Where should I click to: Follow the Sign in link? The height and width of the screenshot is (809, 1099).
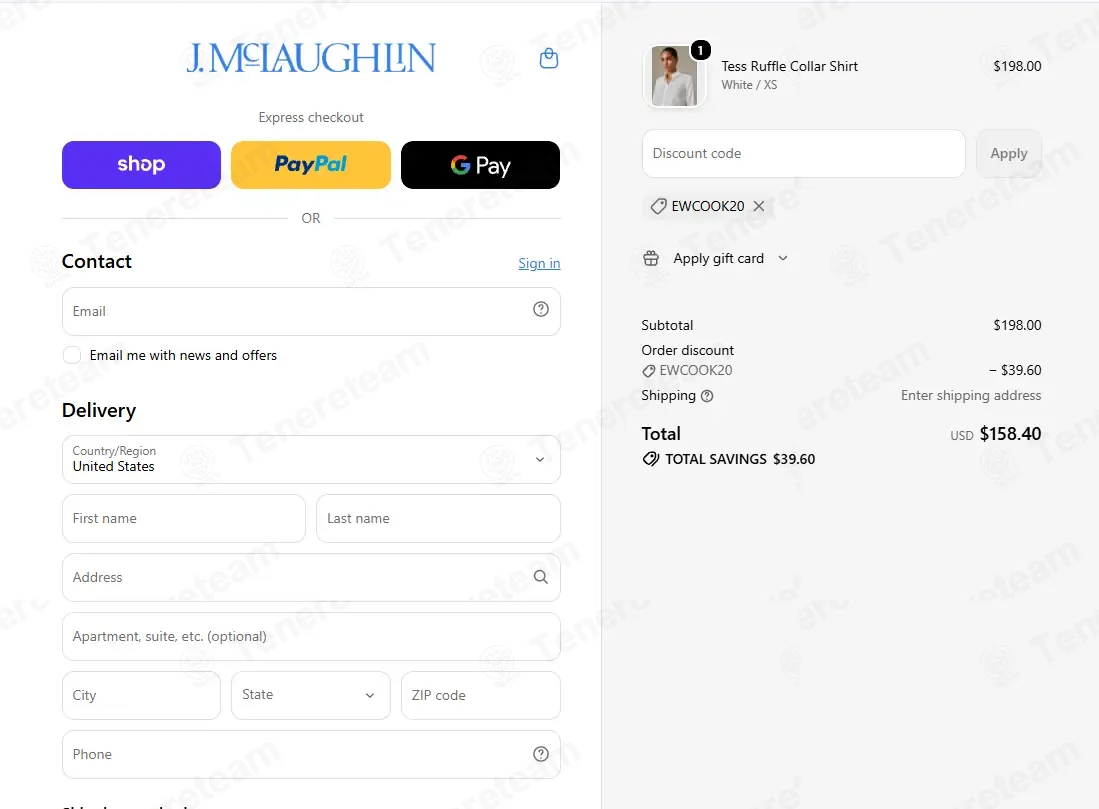pos(539,263)
